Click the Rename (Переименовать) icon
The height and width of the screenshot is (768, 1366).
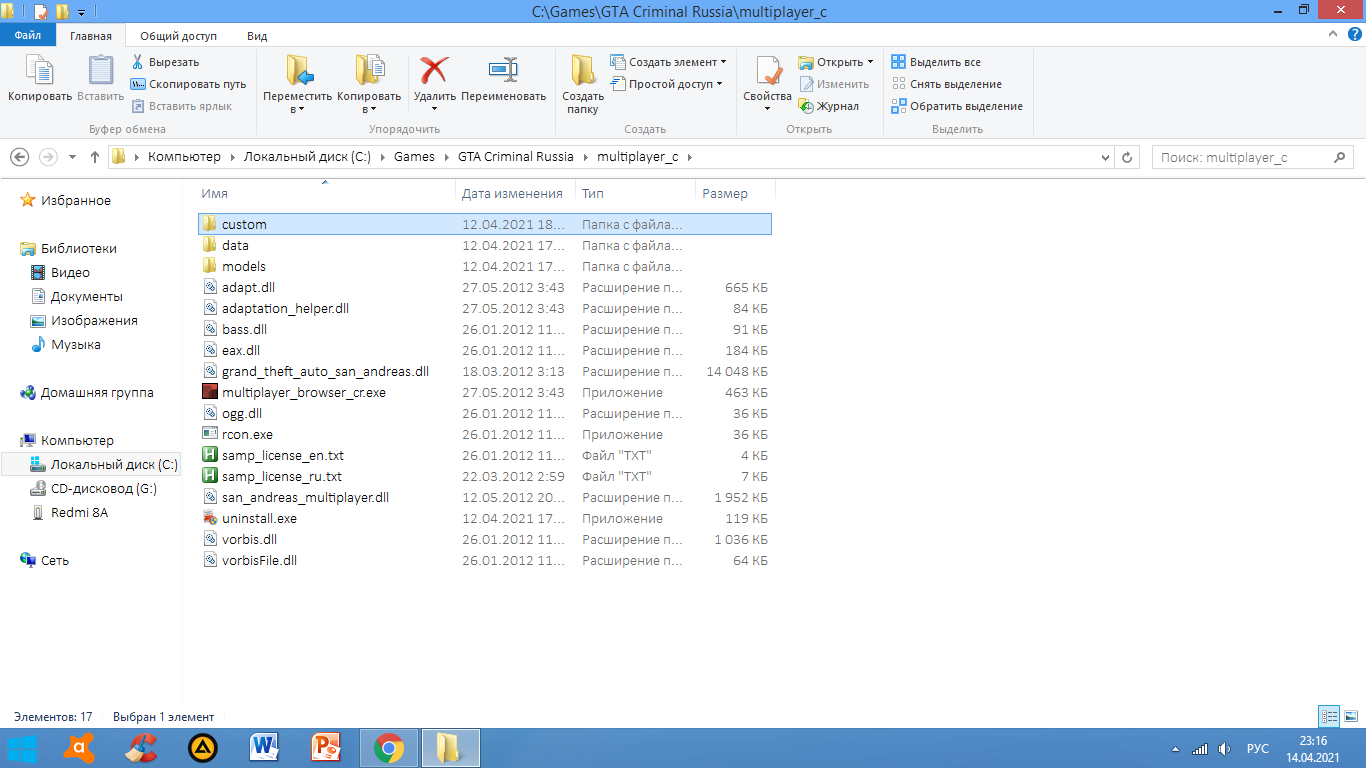[x=503, y=70]
